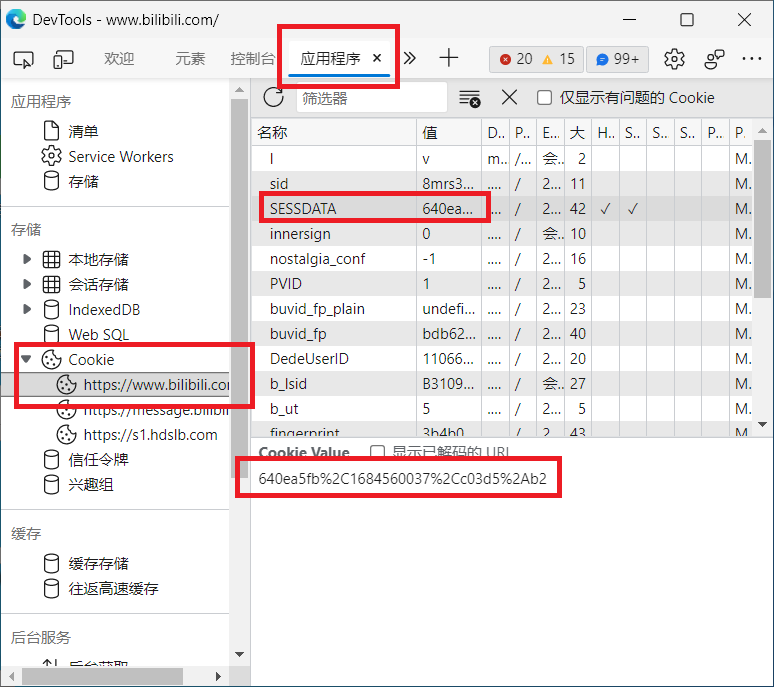Select the DedeUserID cookie row
Image resolution: width=774 pixels, height=687 pixels.
pyautogui.click(x=502, y=359)
